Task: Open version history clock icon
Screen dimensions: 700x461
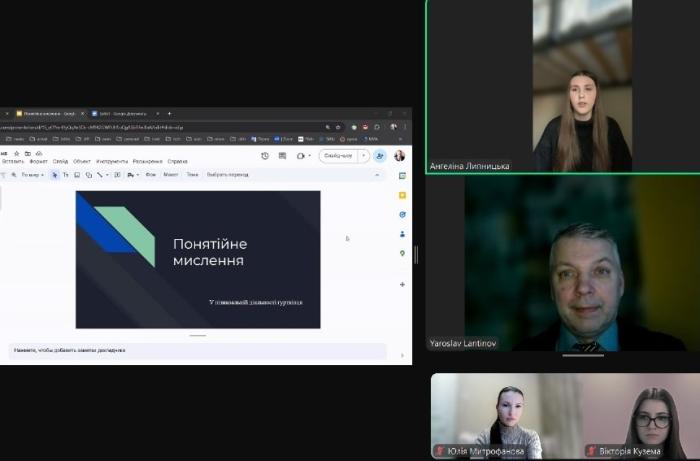Action: pos(265,156)
